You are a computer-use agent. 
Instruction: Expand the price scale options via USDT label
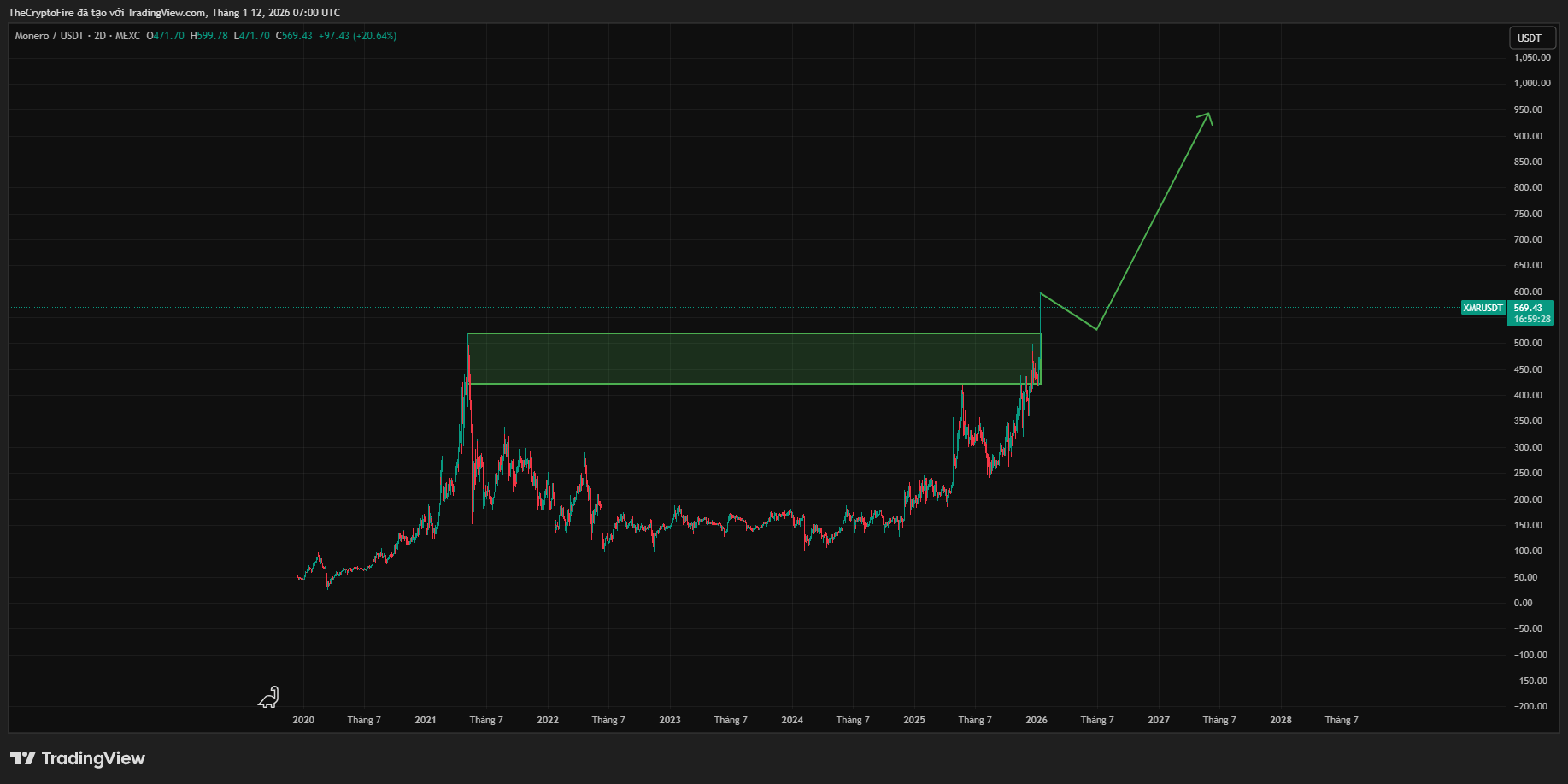coord(1532,38)
